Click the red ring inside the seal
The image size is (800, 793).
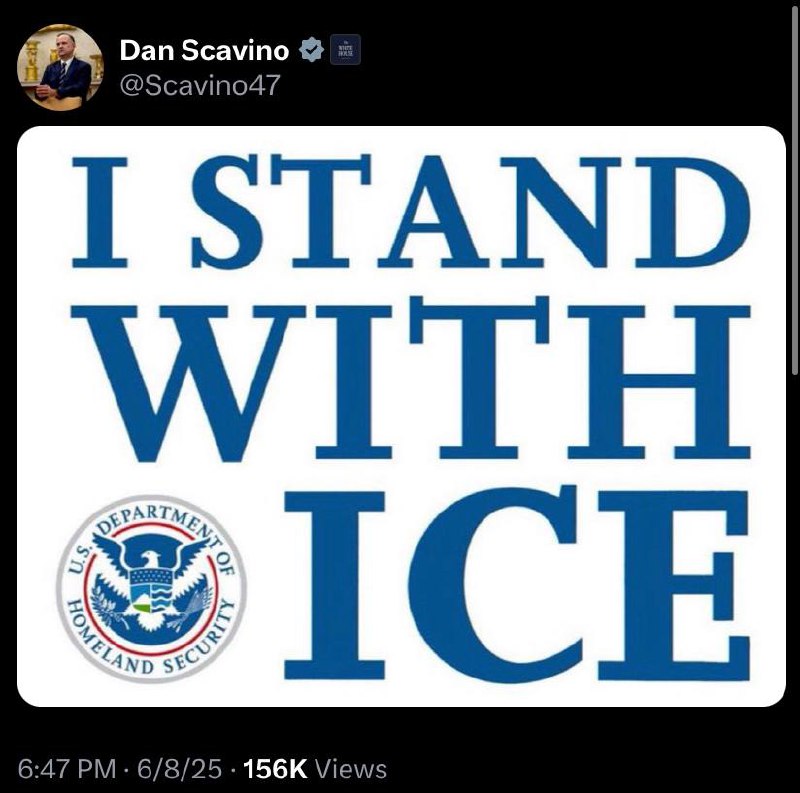click(x=85, y=587)
